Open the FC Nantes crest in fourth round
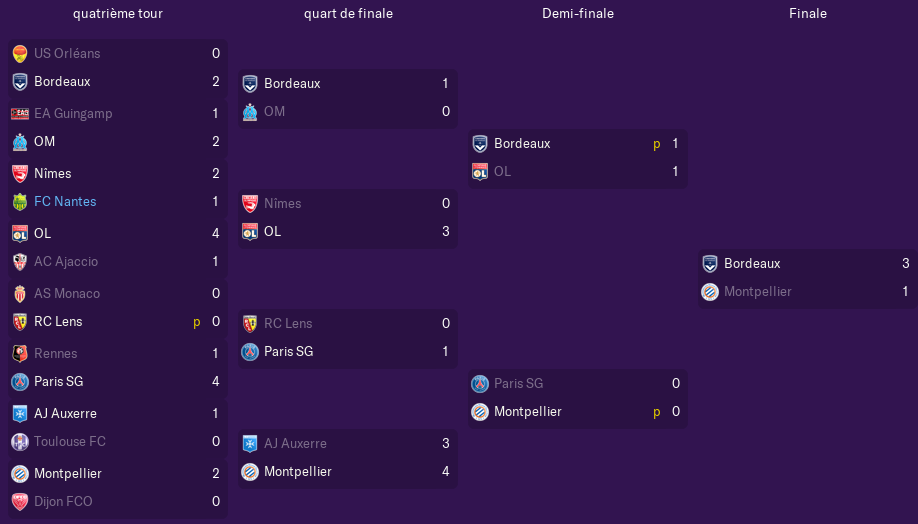Image resolution: width=918 pixels, height=524 pixels. 20,201
